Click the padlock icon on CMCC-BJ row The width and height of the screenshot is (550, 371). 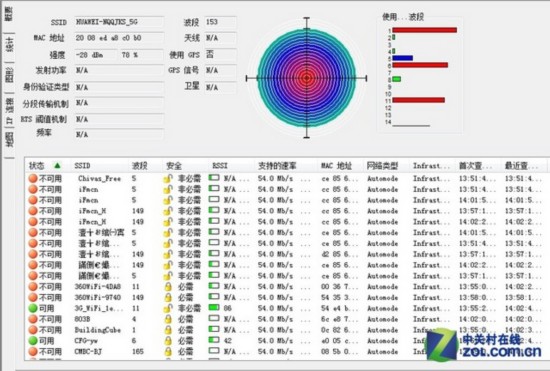click(168, 351)
